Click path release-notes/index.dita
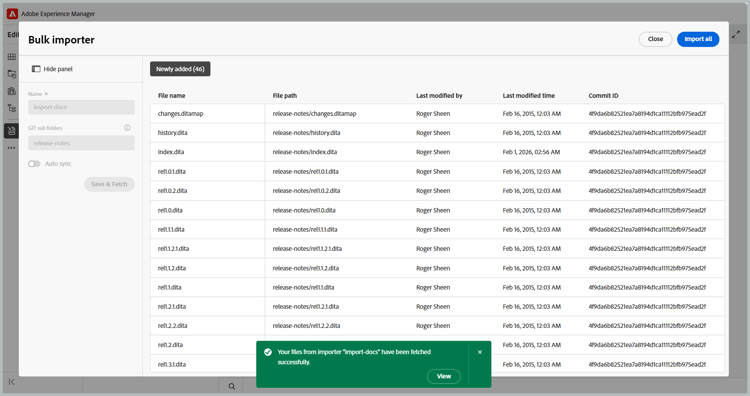The width and height of the screenshot is (750, 396). (305, 152)
